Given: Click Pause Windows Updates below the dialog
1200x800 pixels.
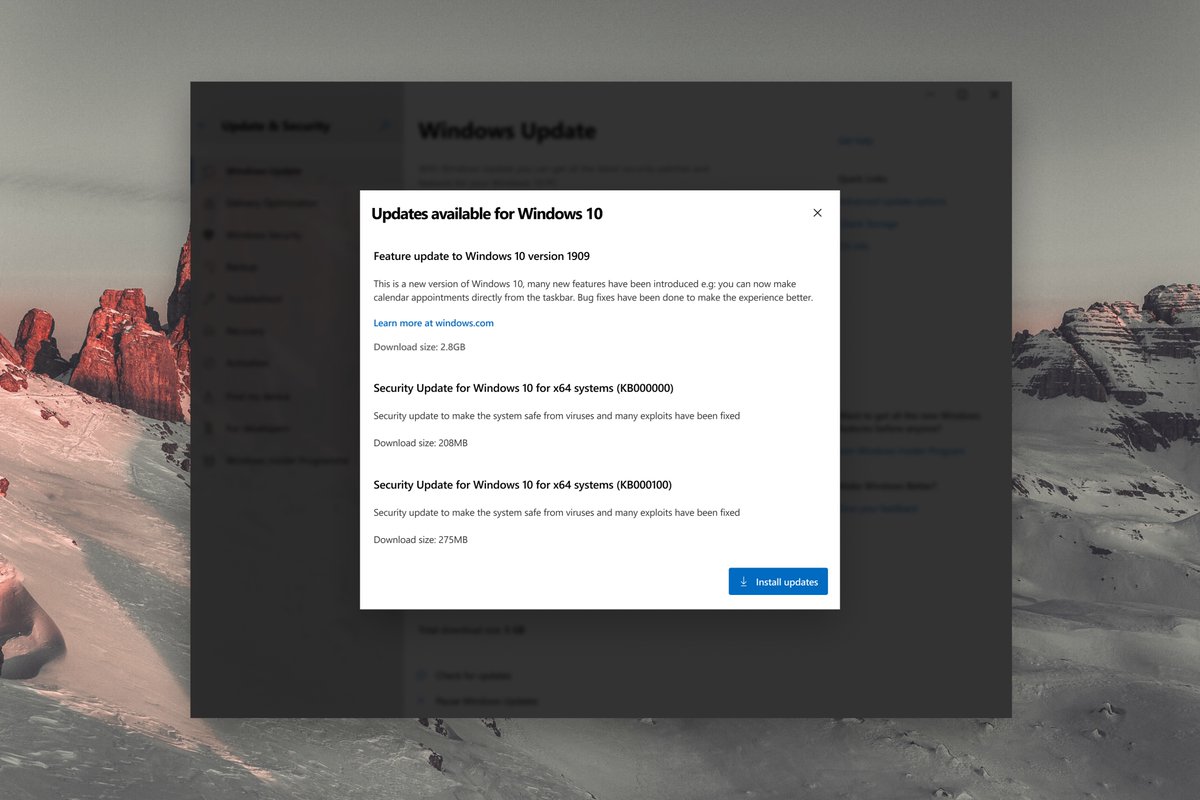Looking at the screenshot, I should click(x=486, y=701).
